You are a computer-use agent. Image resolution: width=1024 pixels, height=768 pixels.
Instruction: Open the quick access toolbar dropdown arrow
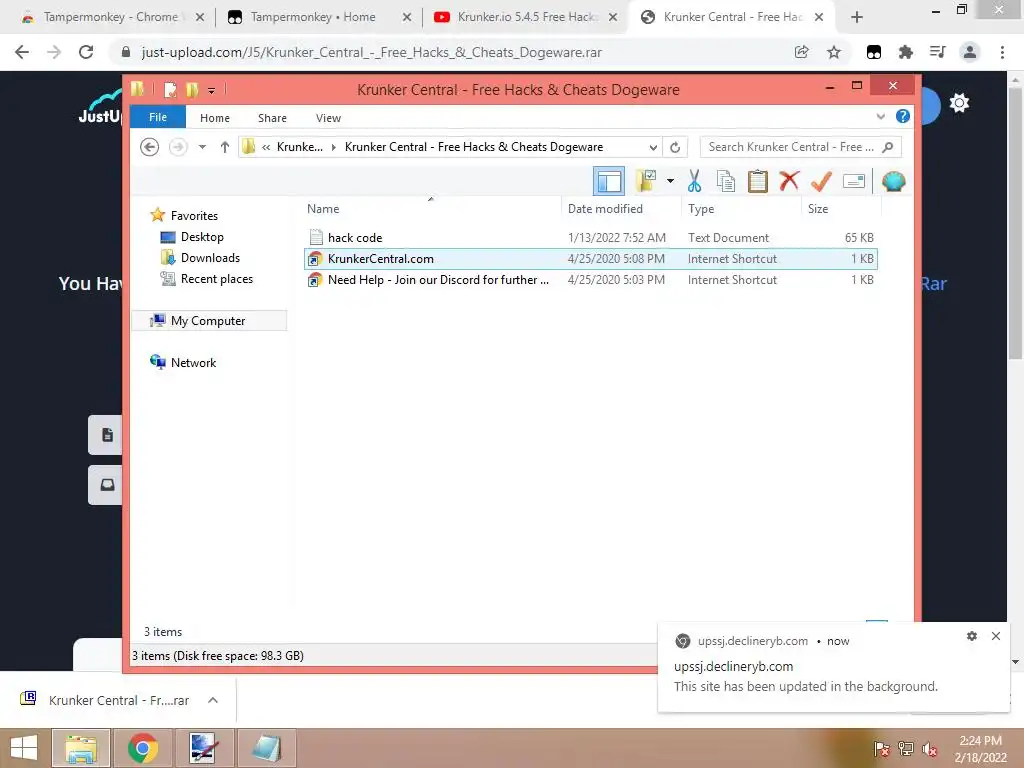click(212, 90)
